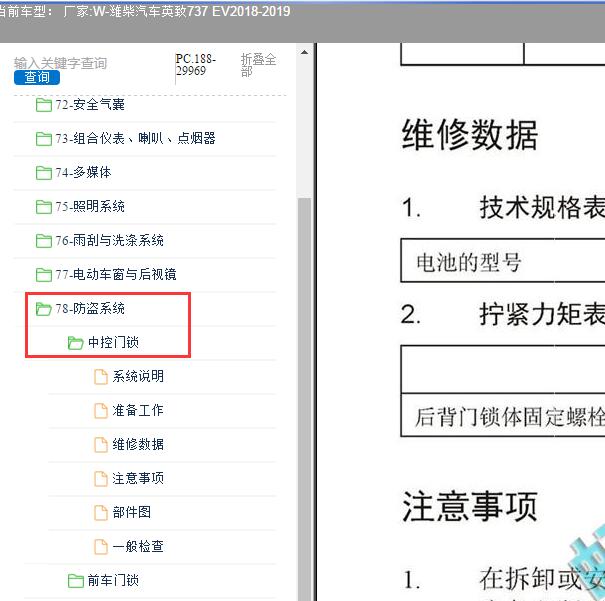
Task: Click the tree scrollbar up arrow
Action: click(304, 52)
